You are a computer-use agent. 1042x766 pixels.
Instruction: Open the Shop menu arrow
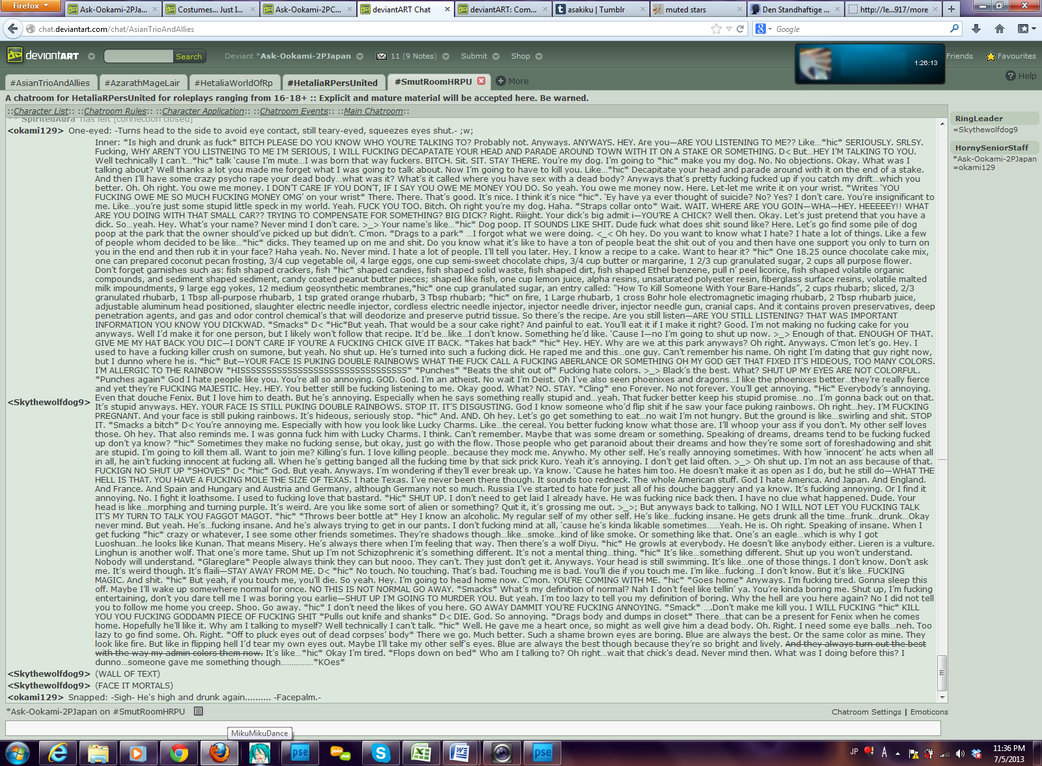(539, 56)
